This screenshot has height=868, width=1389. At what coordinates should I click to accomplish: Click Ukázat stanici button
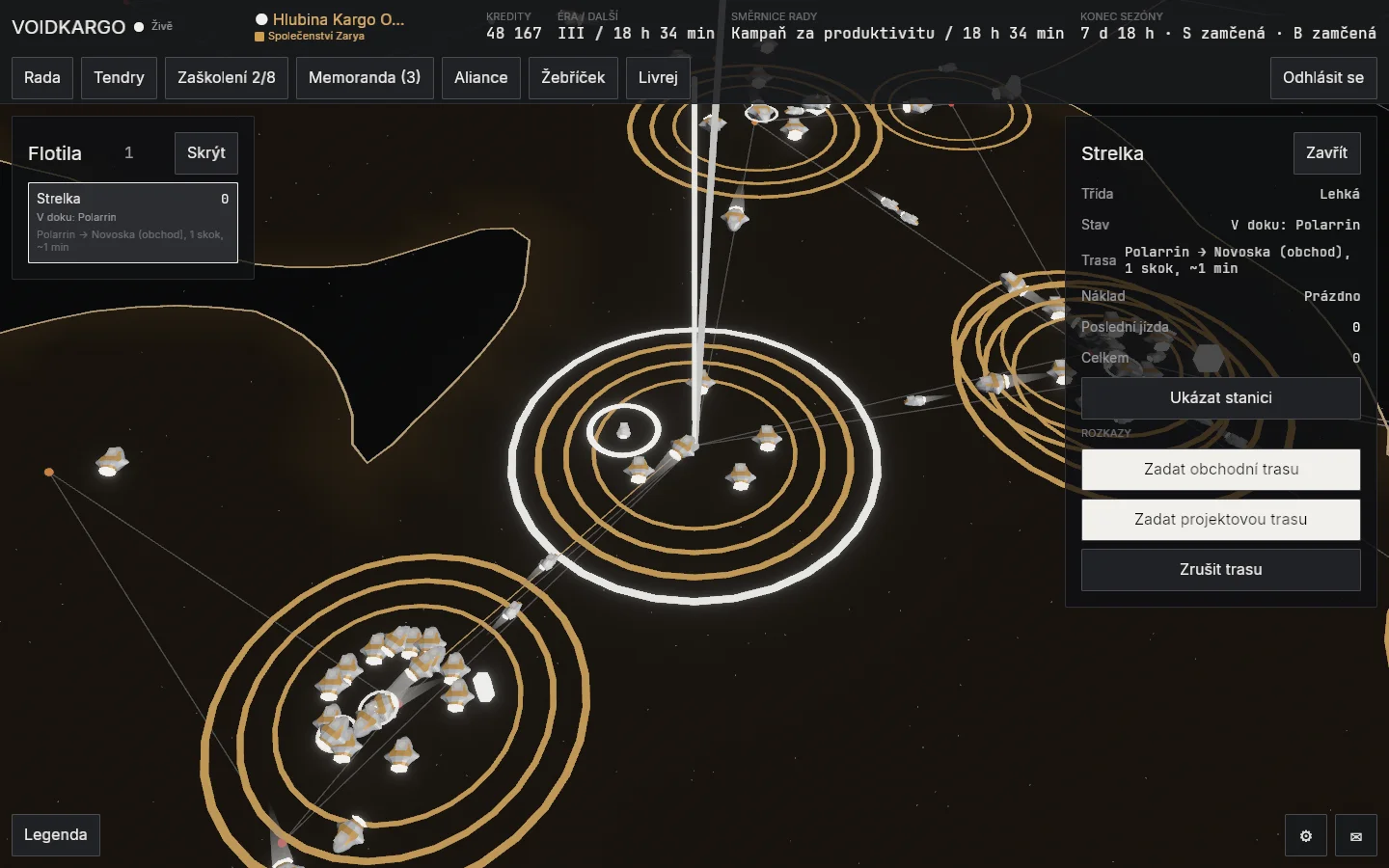click(1221, 398)
